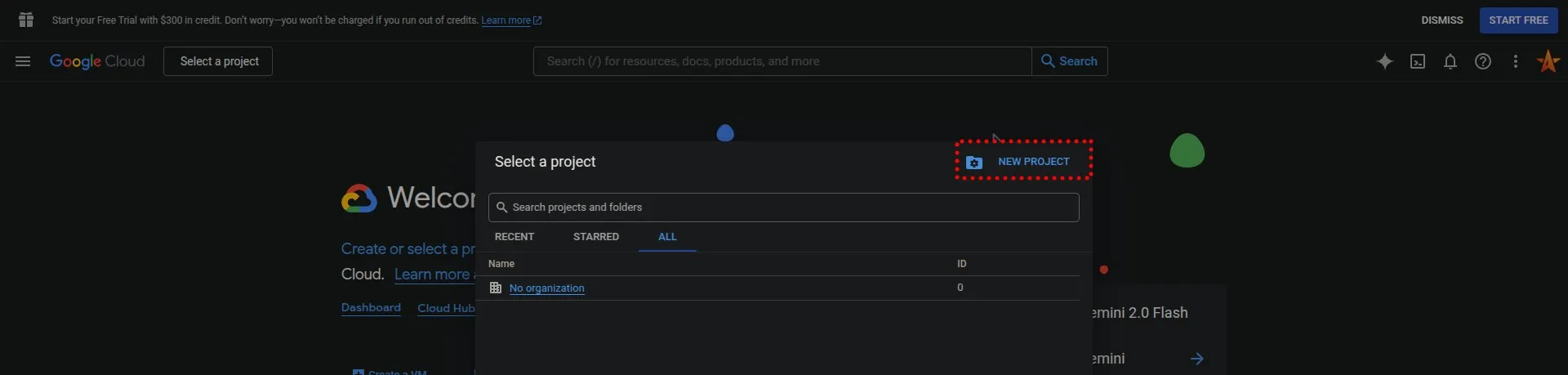Click the NEW PROJECT button

pyautogui.click(x=1024, y=161)
